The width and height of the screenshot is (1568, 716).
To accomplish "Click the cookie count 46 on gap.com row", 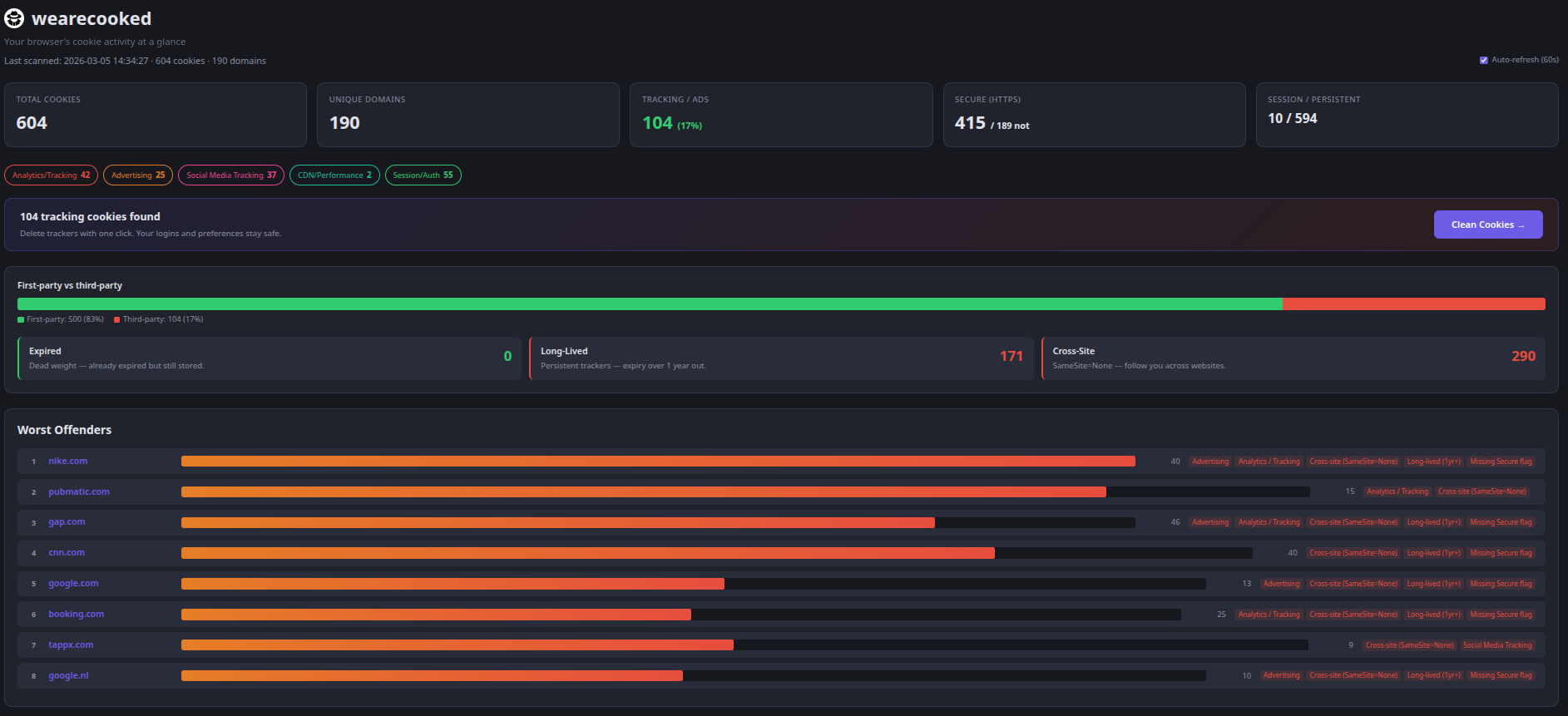I will click(x=1175, y=522).
